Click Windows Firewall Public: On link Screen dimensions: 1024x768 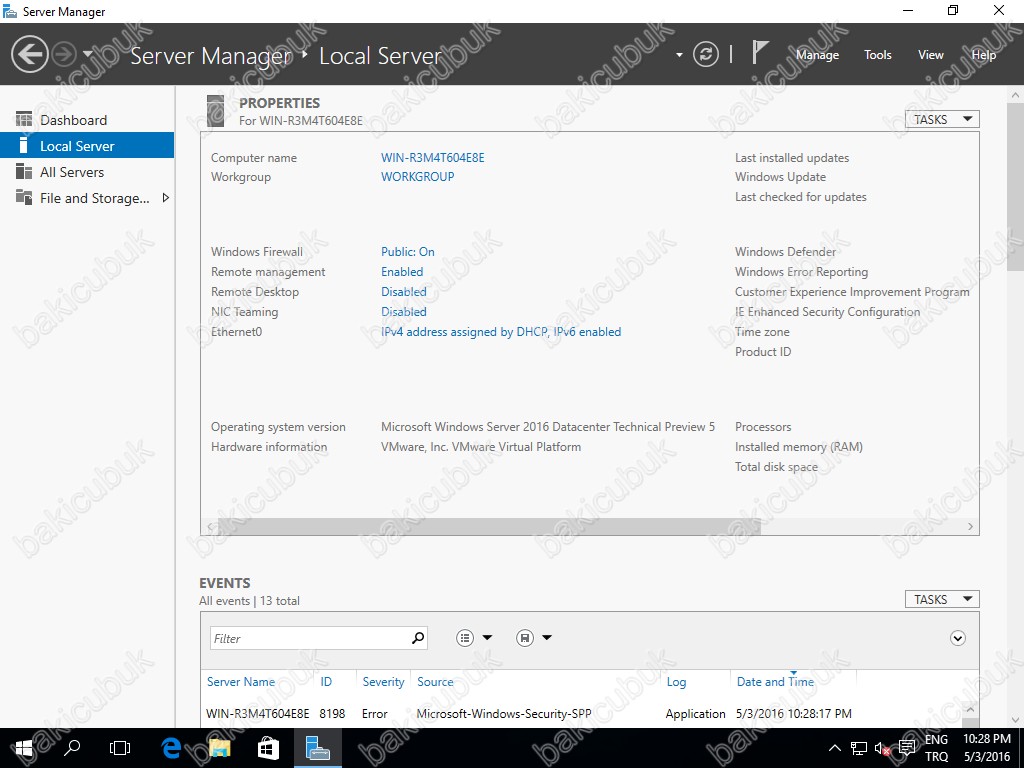tap(408, 252)
